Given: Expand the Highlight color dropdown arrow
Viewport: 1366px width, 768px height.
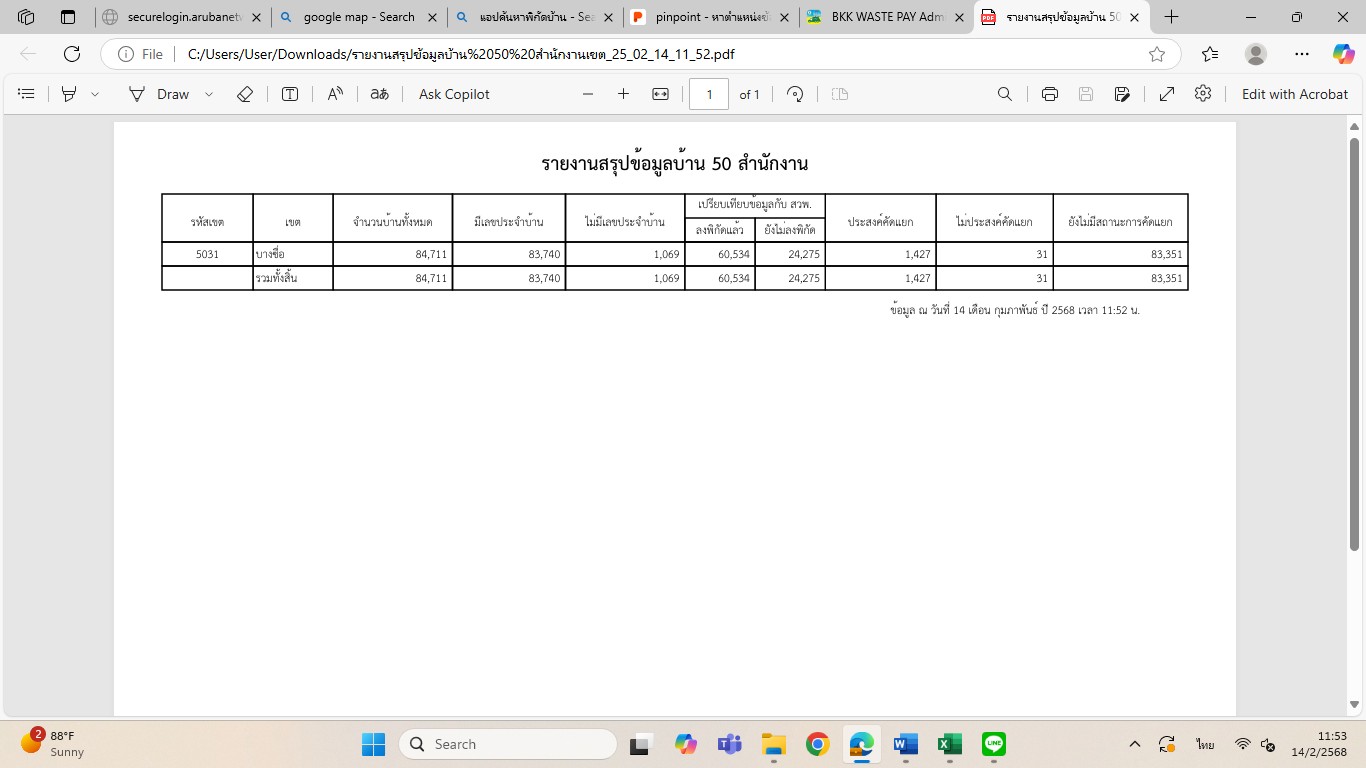Looking at the screenshot, I should point(95,94).
